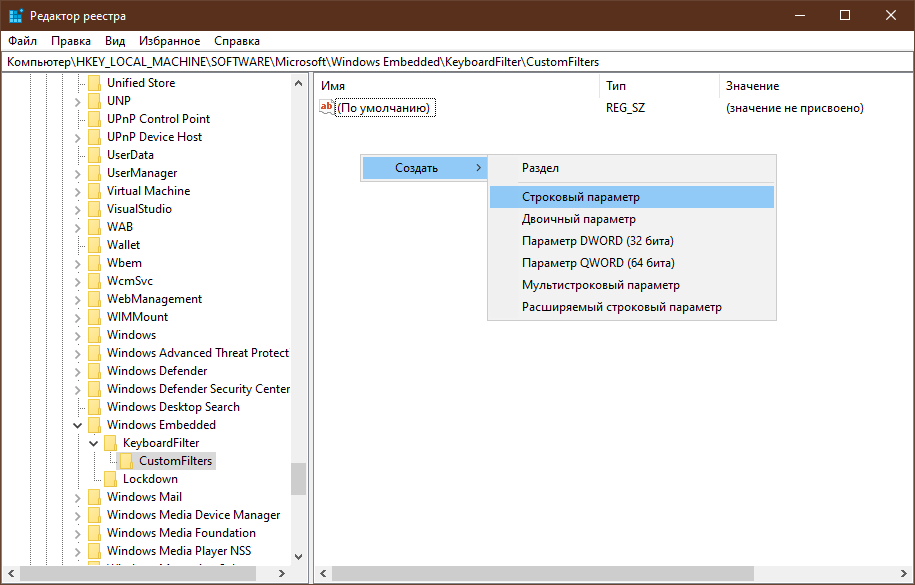Click the Unified Store folder icon
The image size is (915, 585).
(x=95, y=83)
